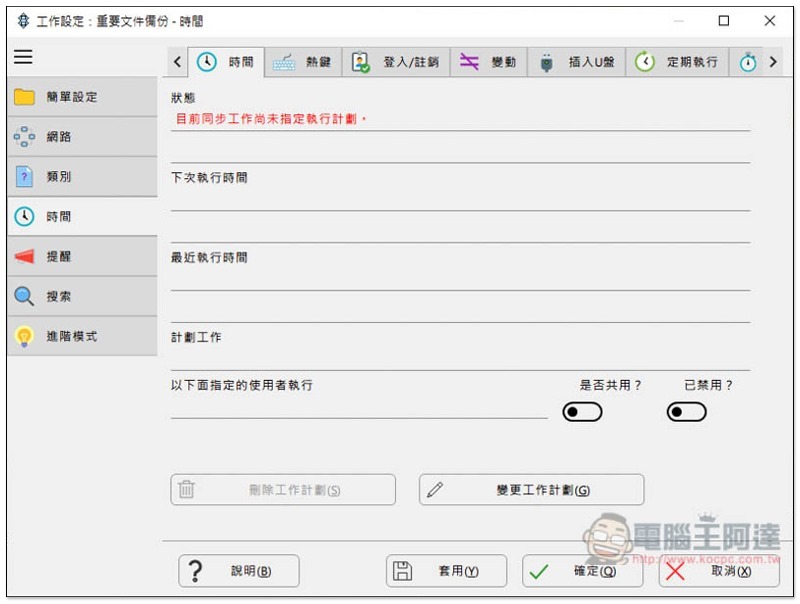
Task: Show earlier tabs with left chevron
Action: coord(177,62)
